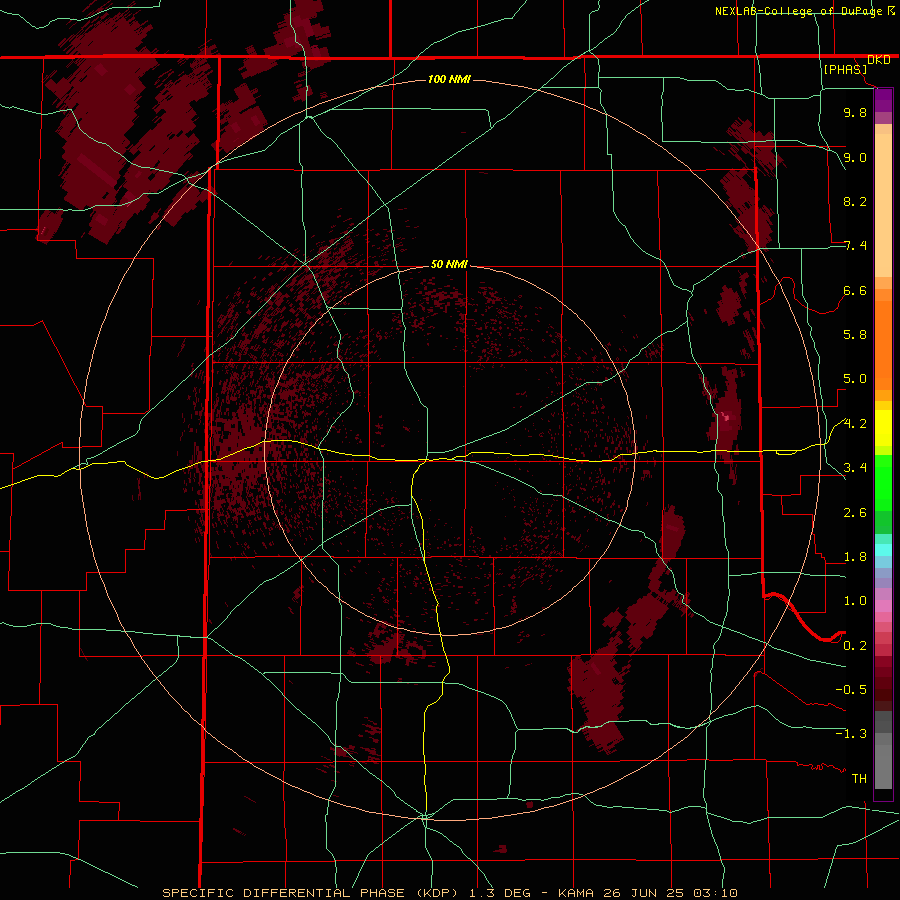The image size is (900, 900).
Task: Click the 9.8 legend value
Action: pyautogui.click(x=855, y=112)
